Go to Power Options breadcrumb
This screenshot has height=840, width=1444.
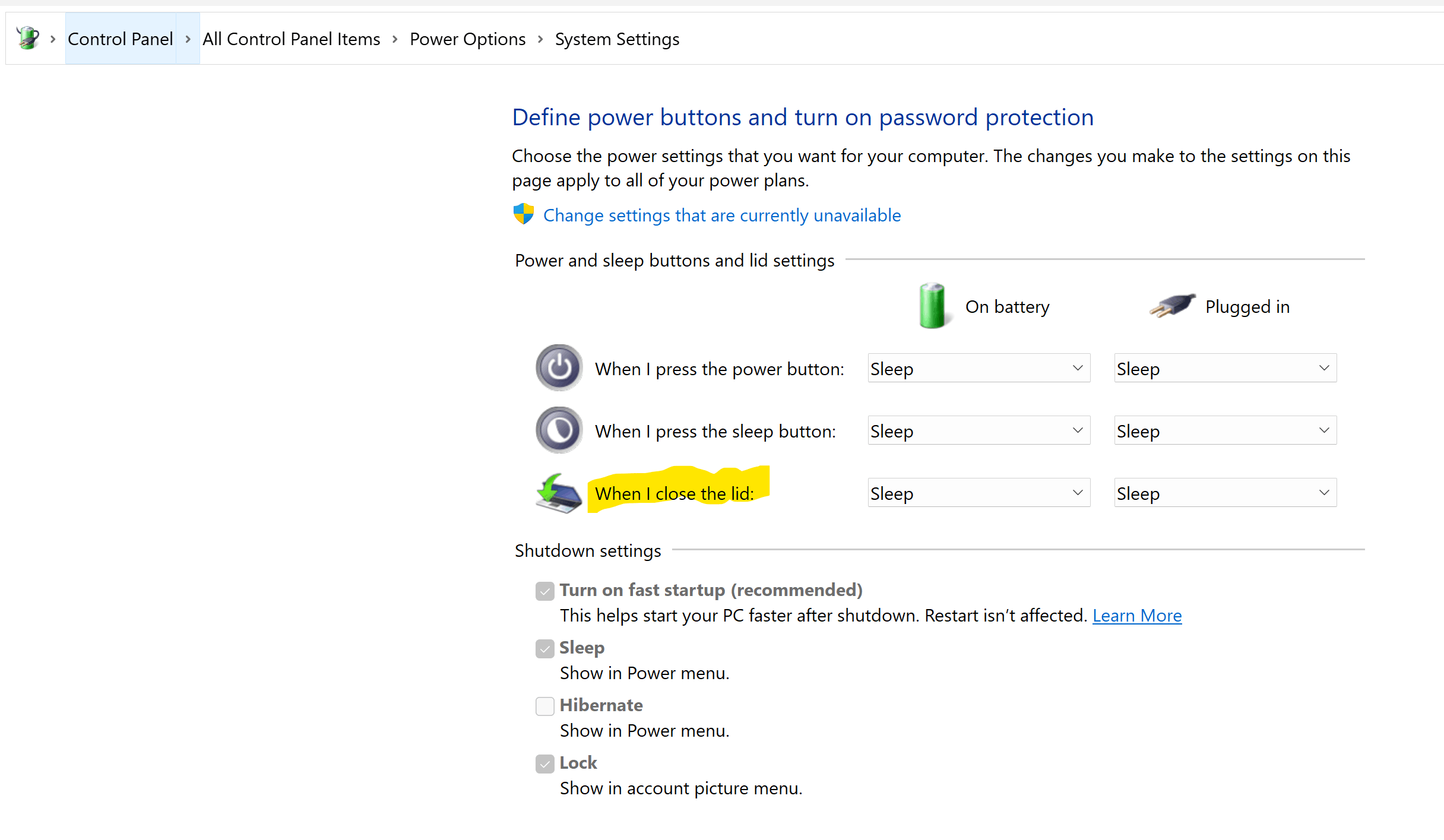click(x=467, y=39)
